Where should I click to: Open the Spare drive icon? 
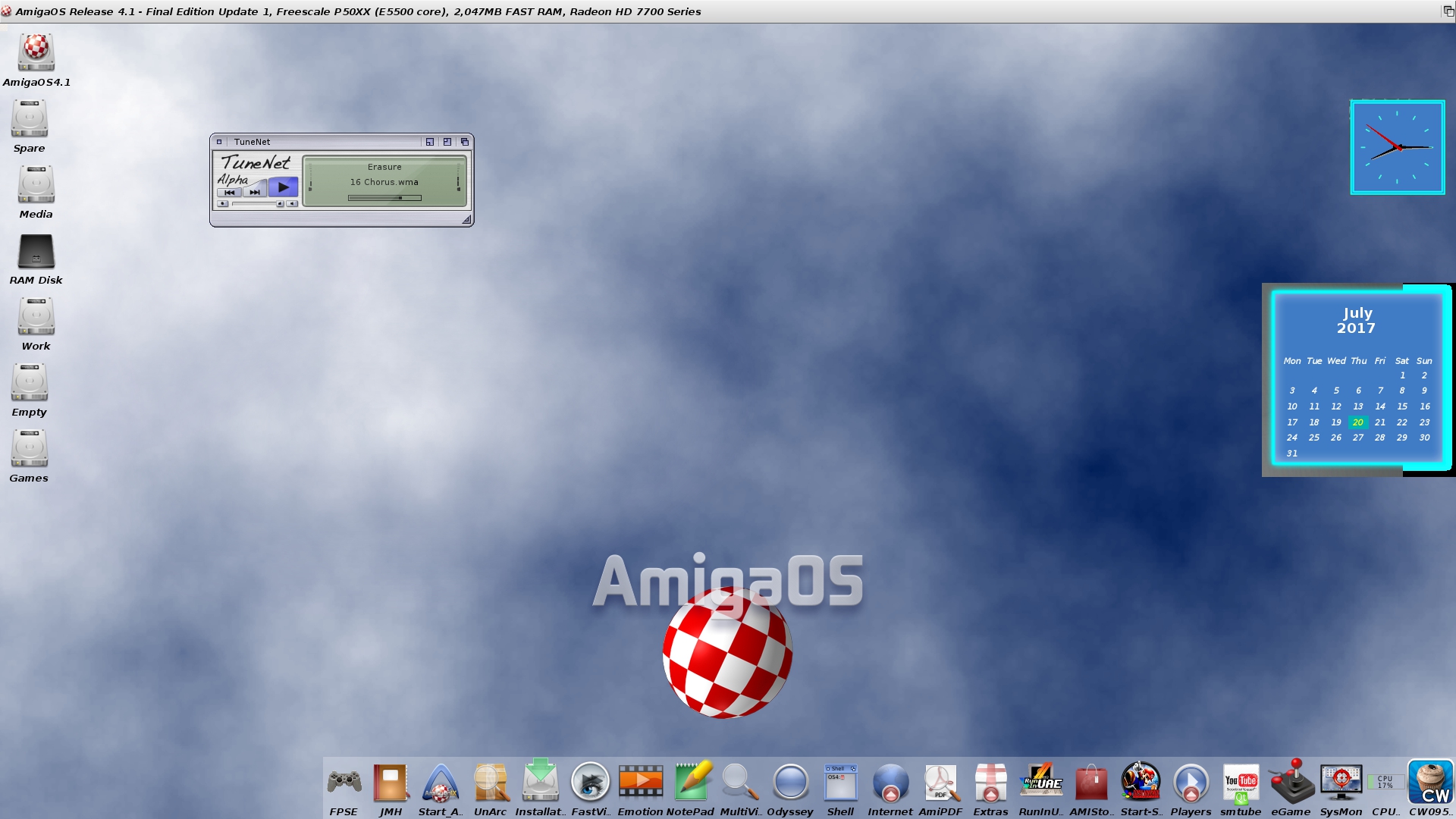[29, 118]
